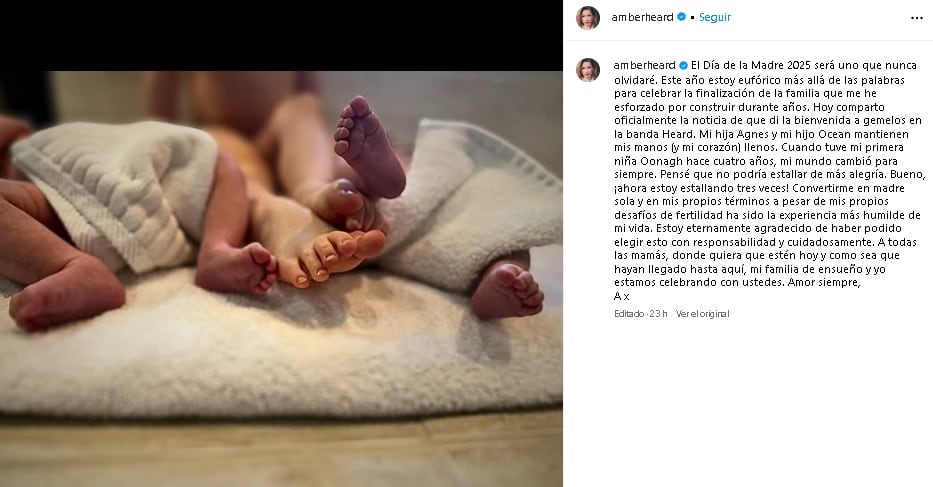Click the profile avatar in post header
The image size is (933, 487).
click(588, 18)
